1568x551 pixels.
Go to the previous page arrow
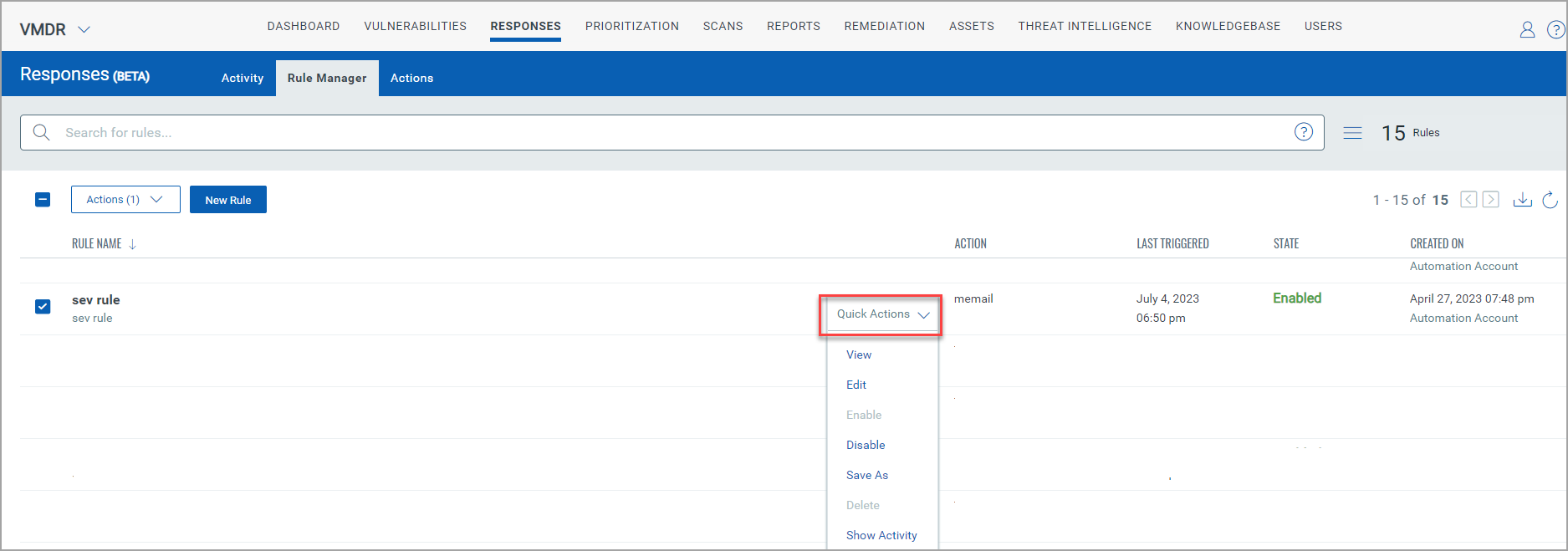(x=1468, y=200)
